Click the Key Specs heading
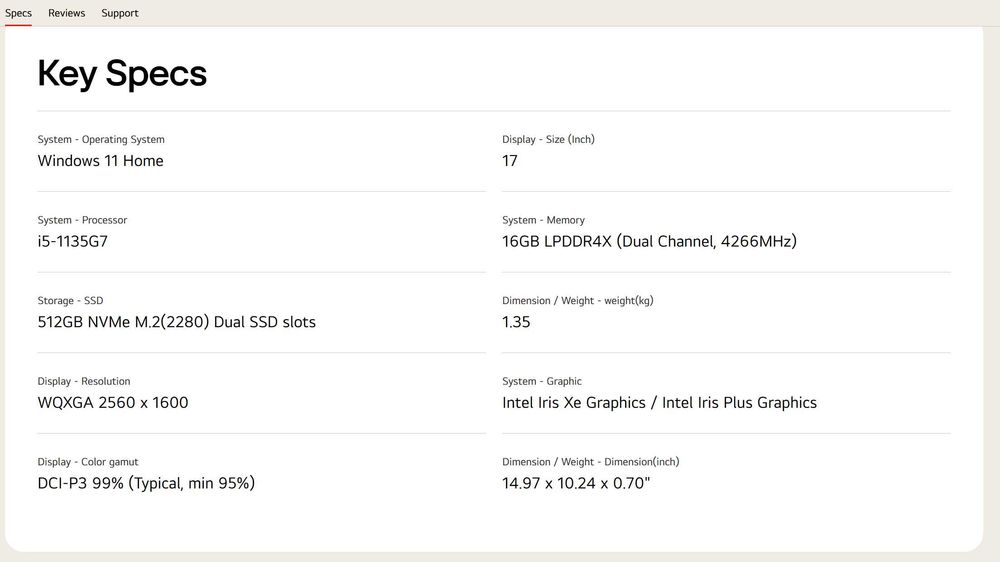This screenshot has width=1000, height=562. 122,73
